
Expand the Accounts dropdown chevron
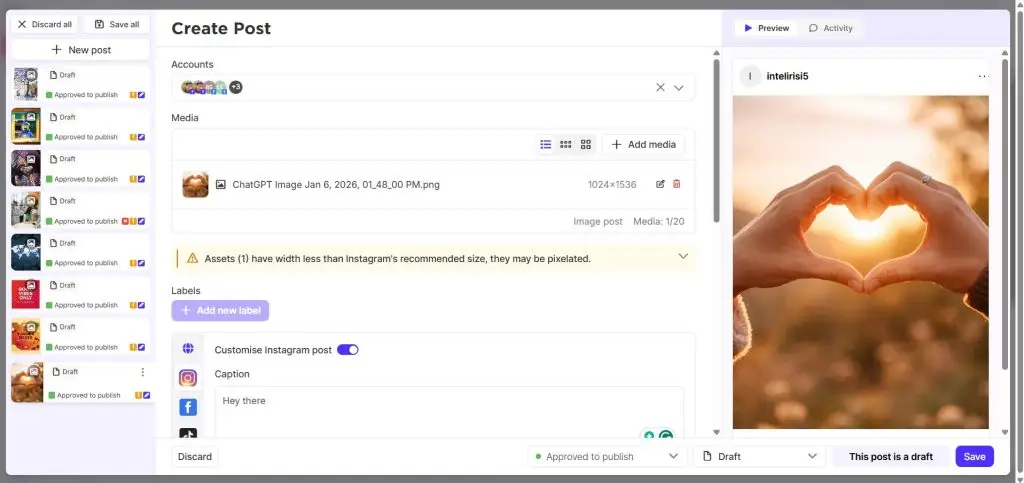click(x=679, y=87)
